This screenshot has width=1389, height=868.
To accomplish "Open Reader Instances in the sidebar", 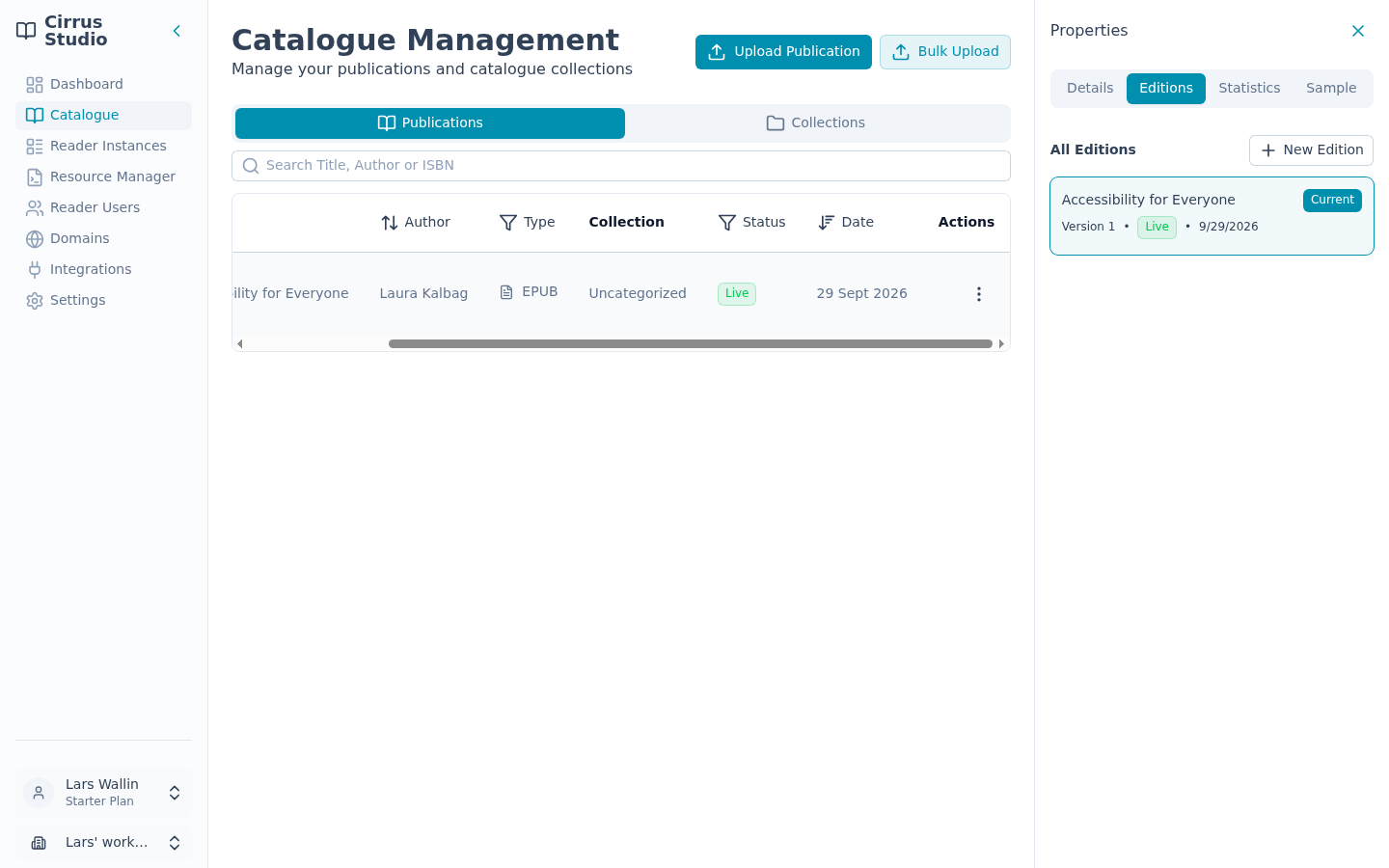I will pyautogui.click(x=103, y=146).
